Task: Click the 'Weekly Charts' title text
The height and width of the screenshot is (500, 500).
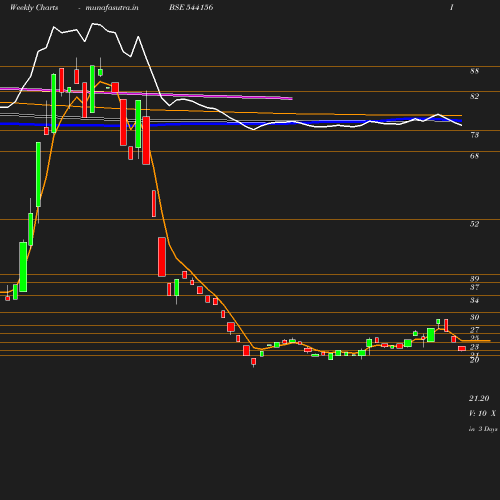Action: coord(34,7)
